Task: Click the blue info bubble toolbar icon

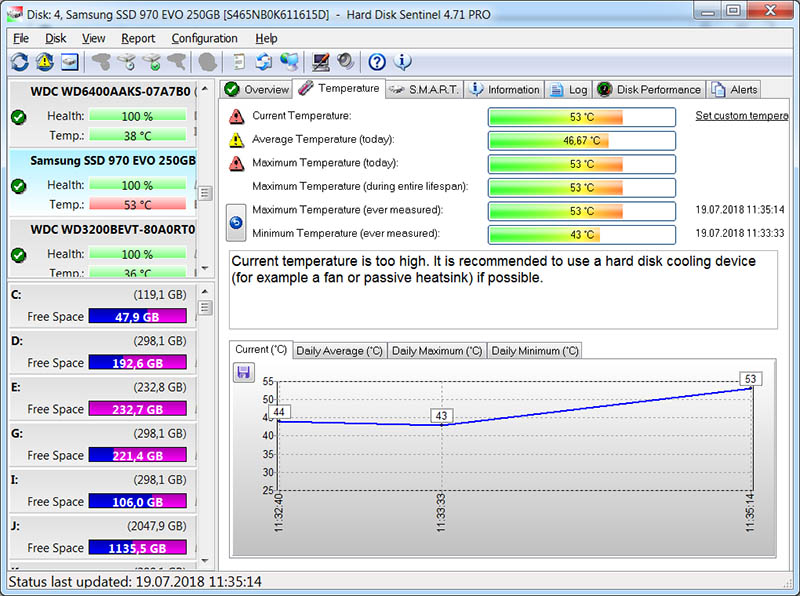Action: point(403,62)
